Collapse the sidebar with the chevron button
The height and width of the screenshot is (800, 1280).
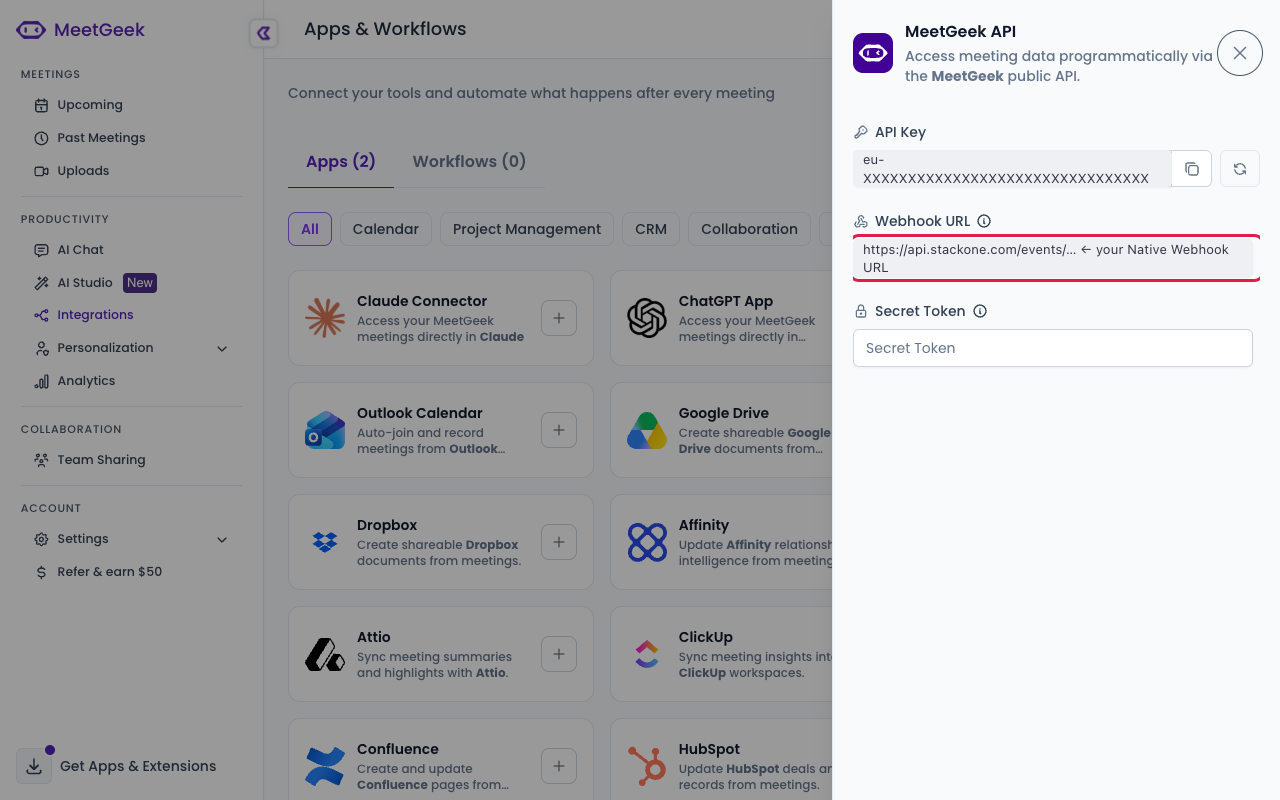(263, 33)
